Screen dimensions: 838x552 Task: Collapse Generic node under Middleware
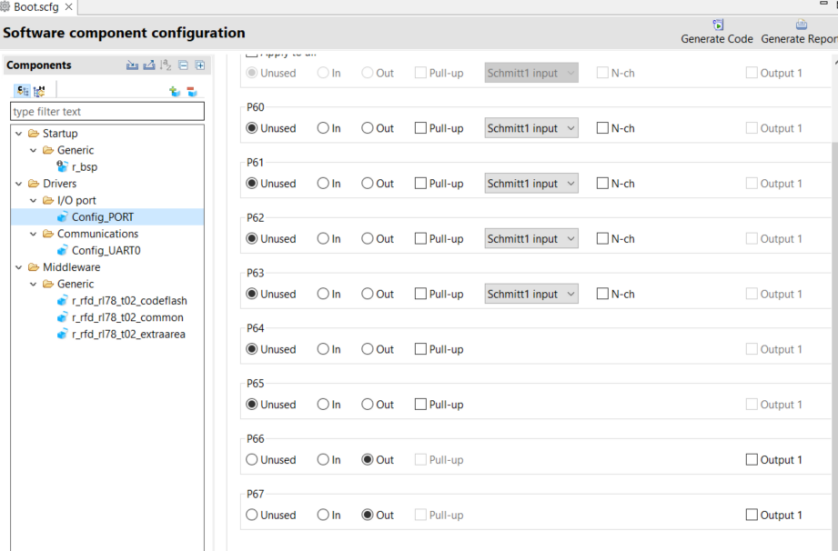coord(33,284)
